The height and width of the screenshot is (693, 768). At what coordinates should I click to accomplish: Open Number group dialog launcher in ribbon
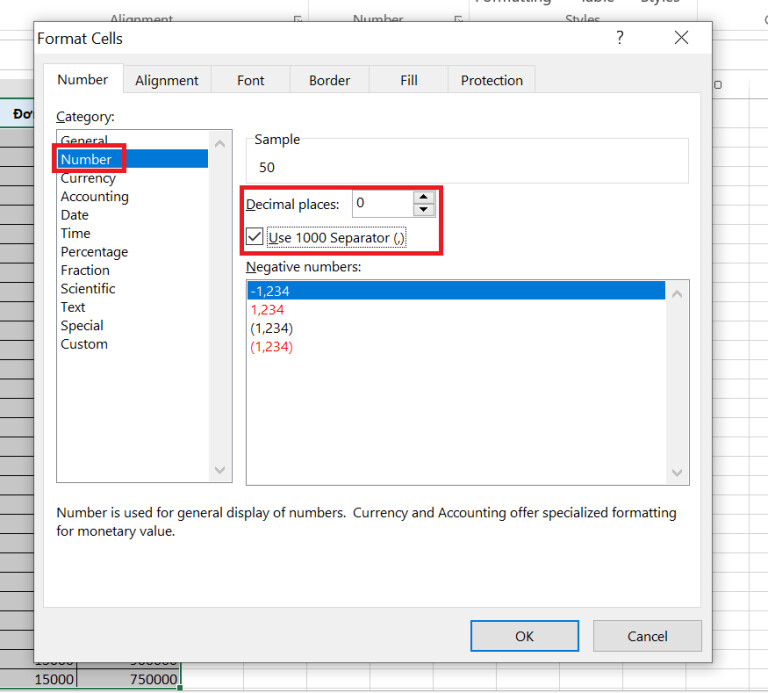point(458,19)
